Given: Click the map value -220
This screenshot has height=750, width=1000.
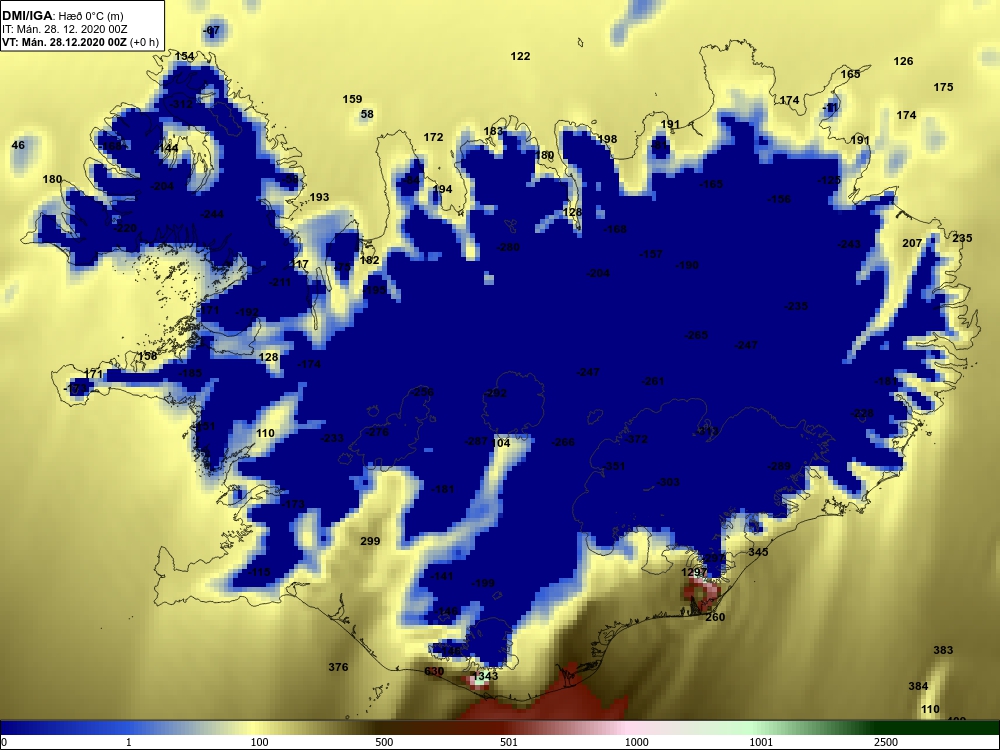Looking at the screenshot, I should coord(124,228).
